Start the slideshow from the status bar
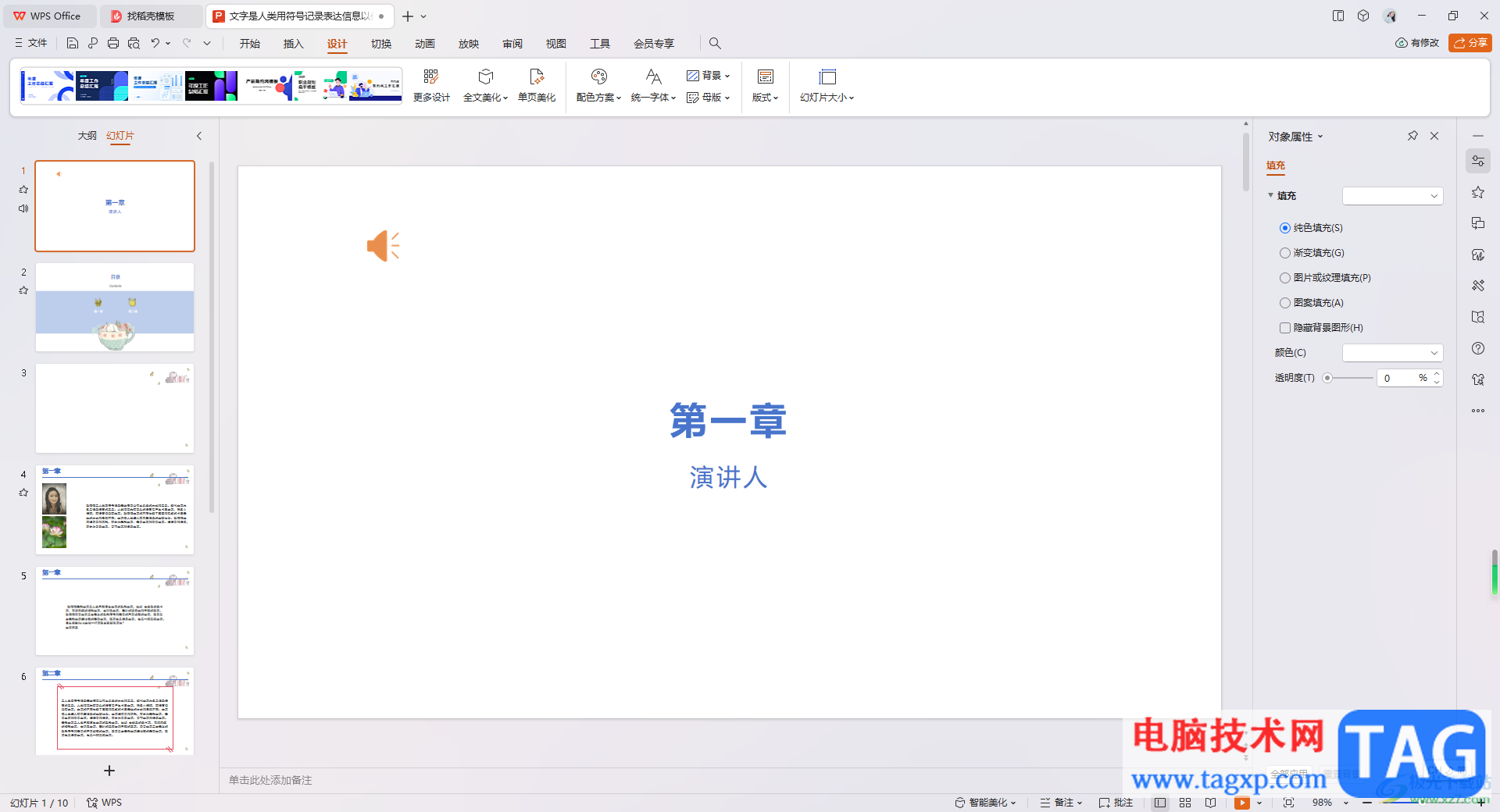The width and height of the screenshot is (1500, 812). tap(1242, 803)
